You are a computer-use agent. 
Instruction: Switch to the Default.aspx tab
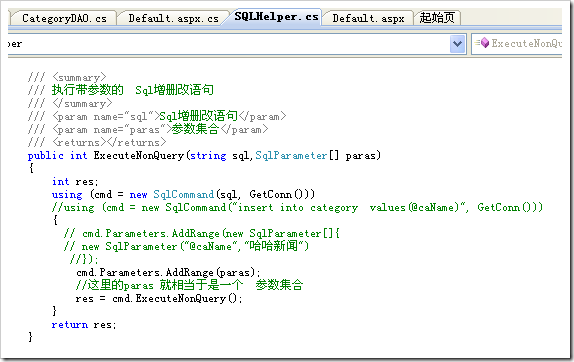[x=368, y=18]
